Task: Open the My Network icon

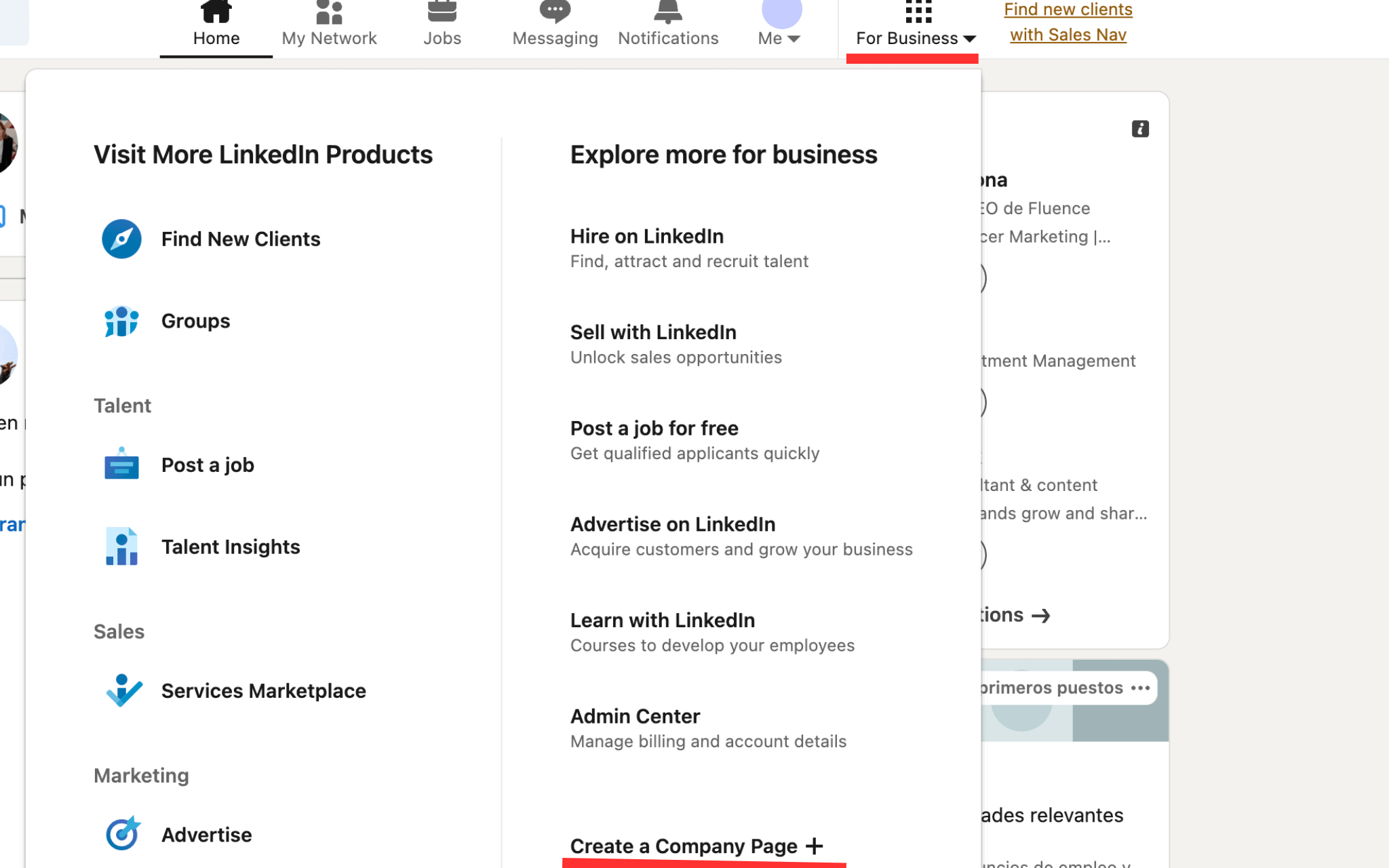Action: click(x=329, y=11)
